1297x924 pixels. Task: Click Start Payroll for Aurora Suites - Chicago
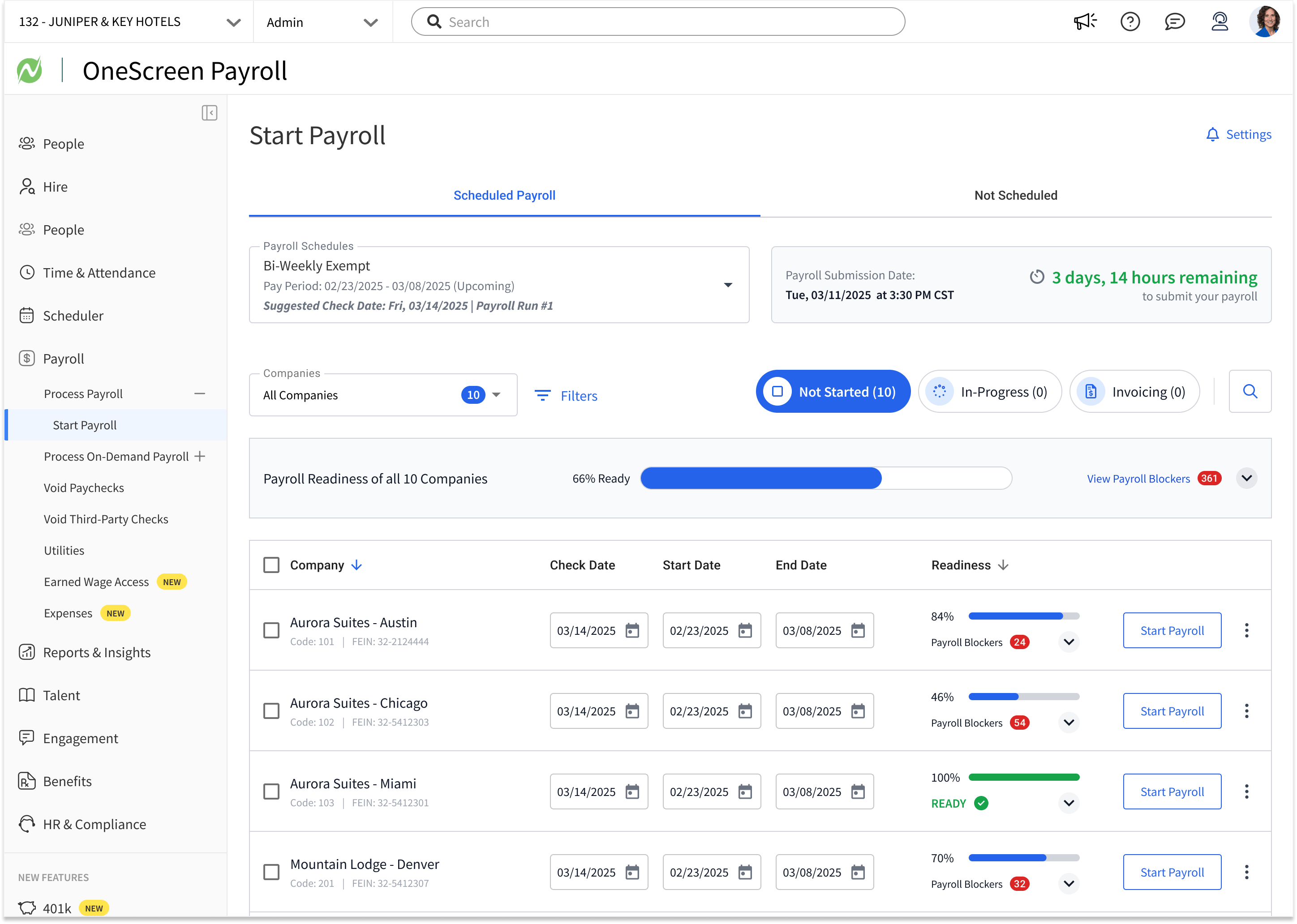coord(1172,711)
